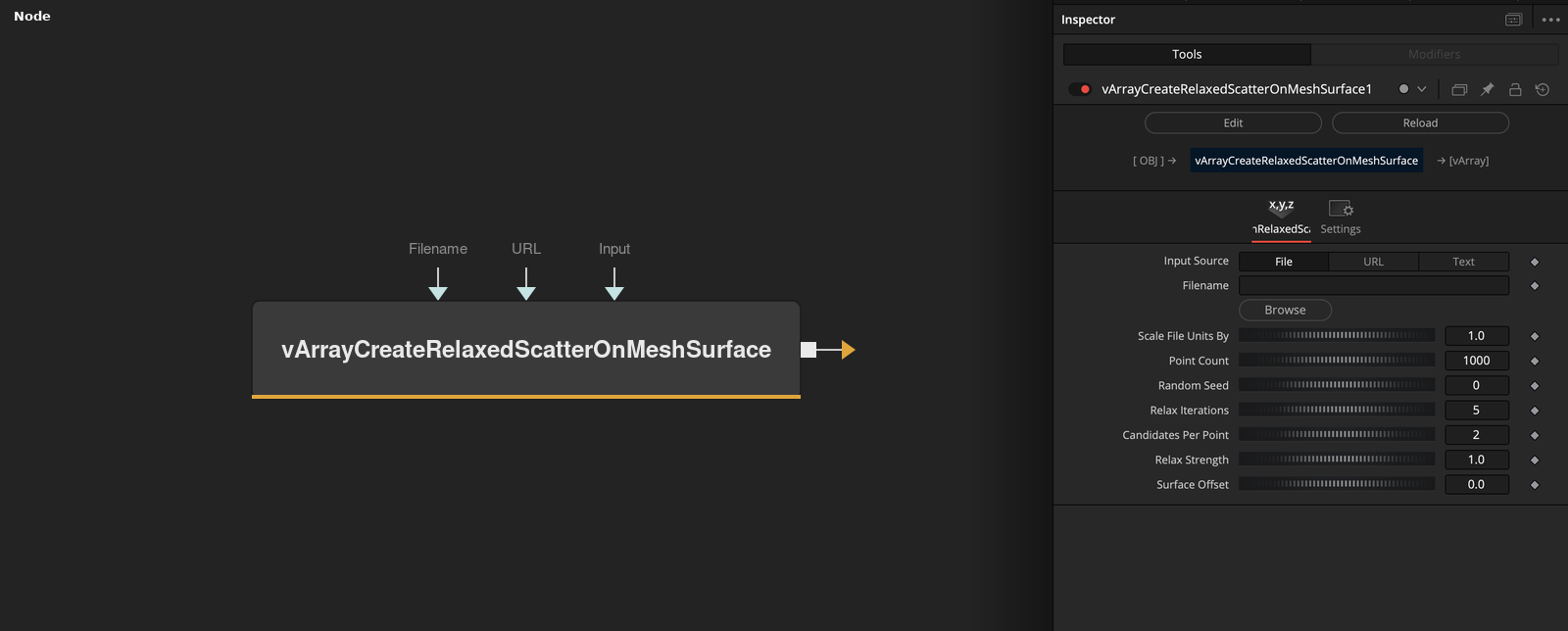This screenshot has height=631, width=1568.
Task: Click the Reload button
Action: click(x=1420, y=122)
